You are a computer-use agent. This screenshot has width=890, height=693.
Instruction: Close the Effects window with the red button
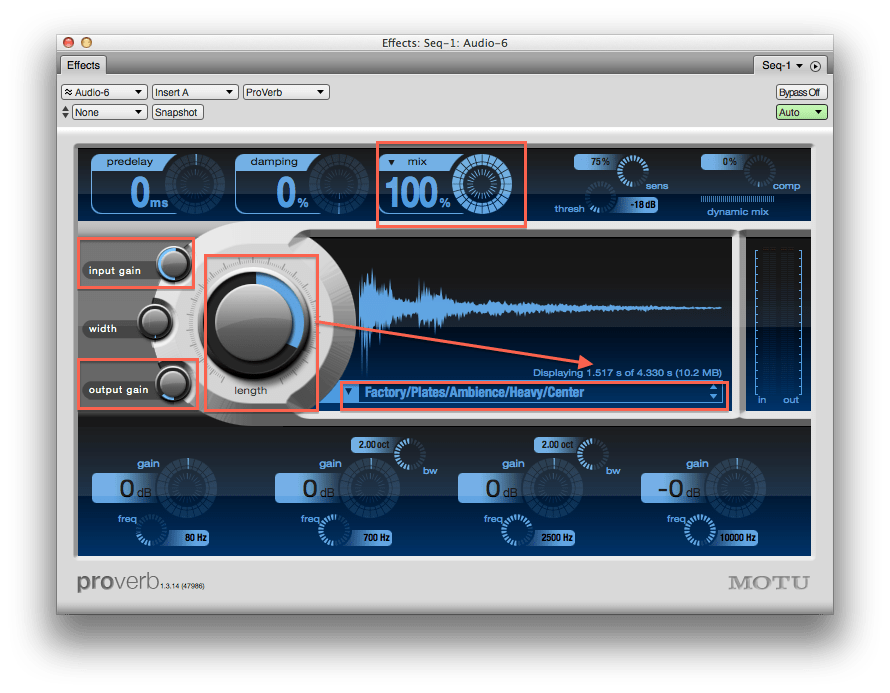pyautogui.click(x=69, y=43)
